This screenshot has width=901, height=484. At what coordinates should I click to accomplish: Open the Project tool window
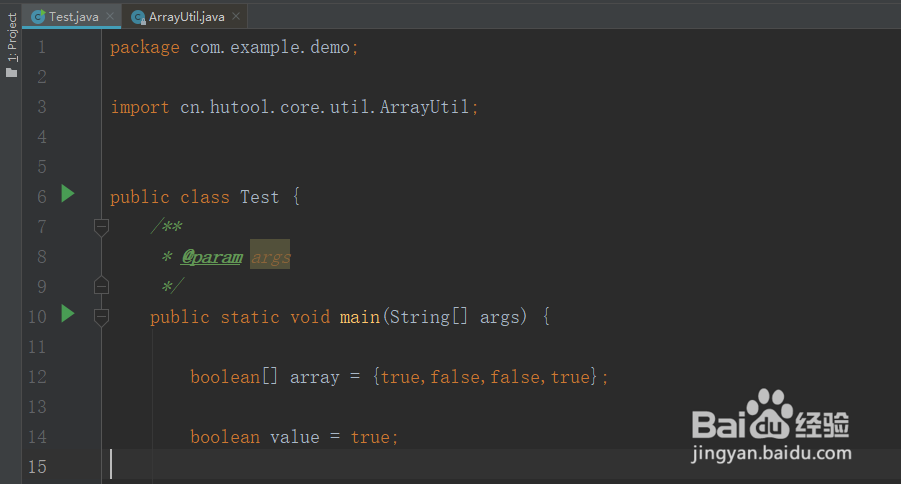[x=11, y=38]
